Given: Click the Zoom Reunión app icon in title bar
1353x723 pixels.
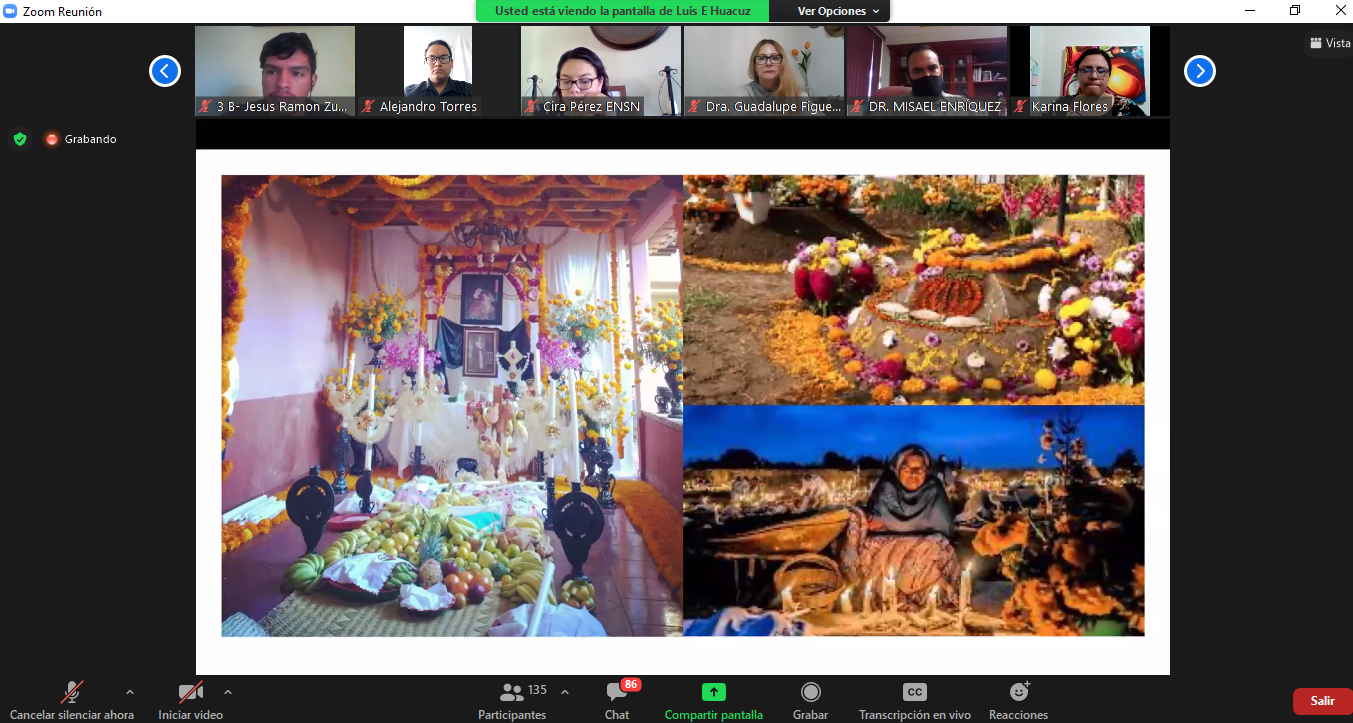Looking at the screenshot, I should (x=11, y=11).
